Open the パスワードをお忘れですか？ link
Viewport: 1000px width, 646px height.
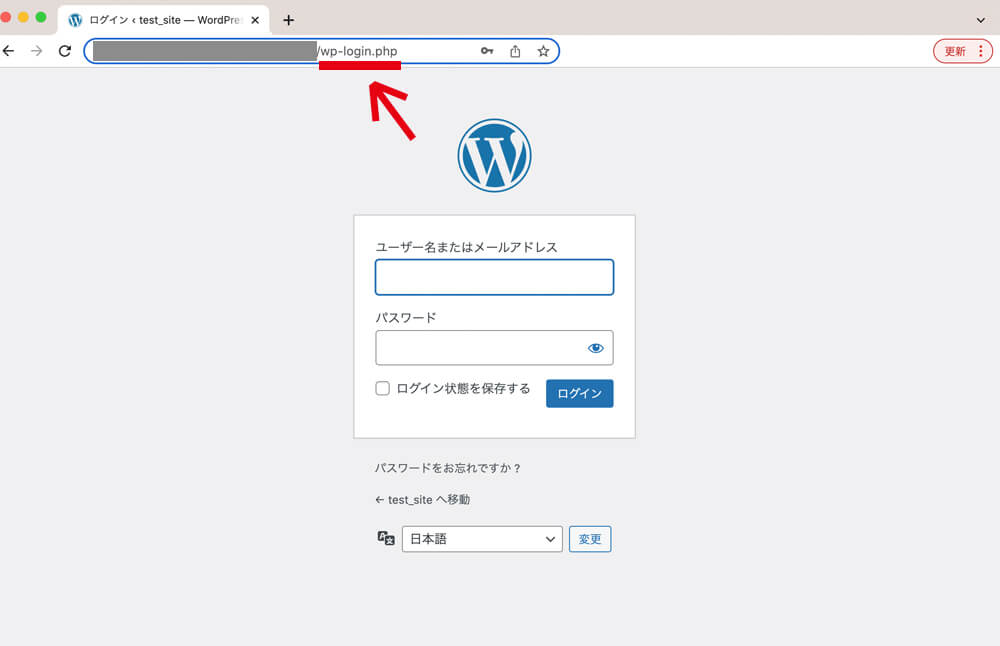coord(448,468)
